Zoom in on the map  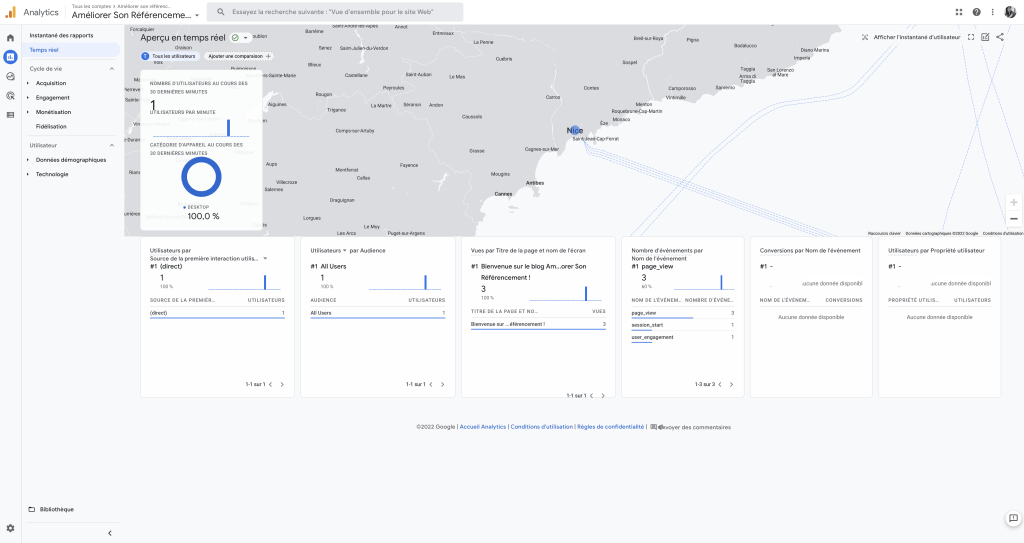1013,202
